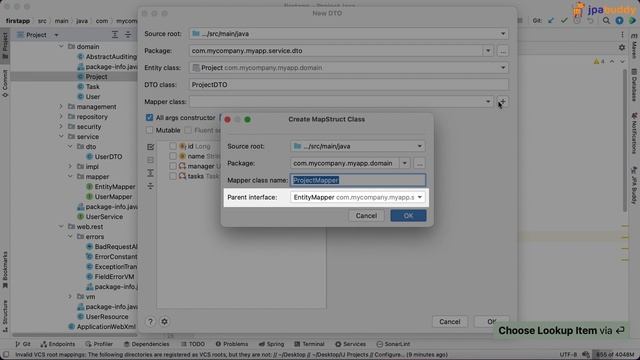Check the tasks attribute checkbox
Image resolution: width=640 pixels, height=360 pixels.
[x=173, y=176]
